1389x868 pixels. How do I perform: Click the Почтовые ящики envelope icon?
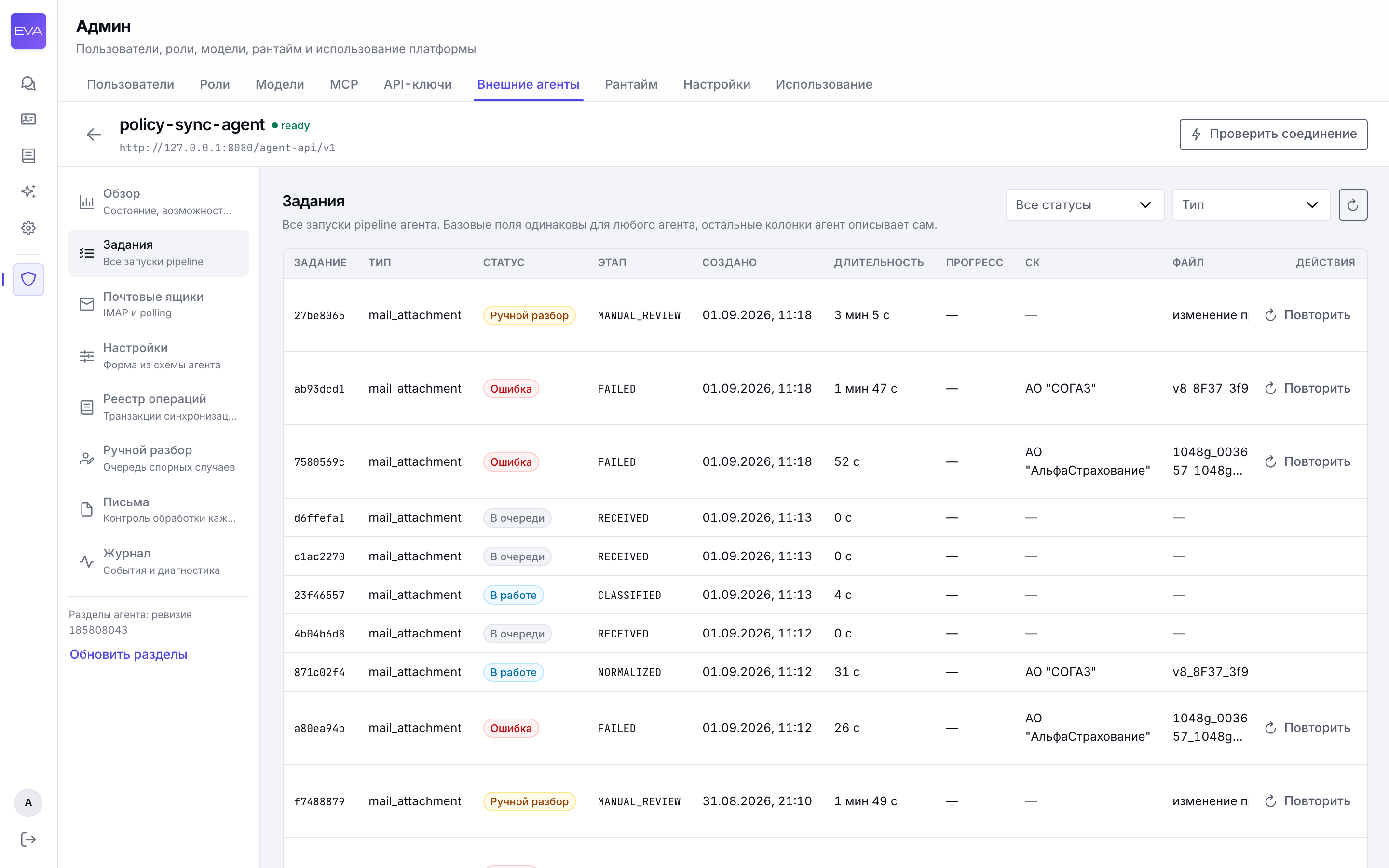pyautogui.click(x=87, y=304)
